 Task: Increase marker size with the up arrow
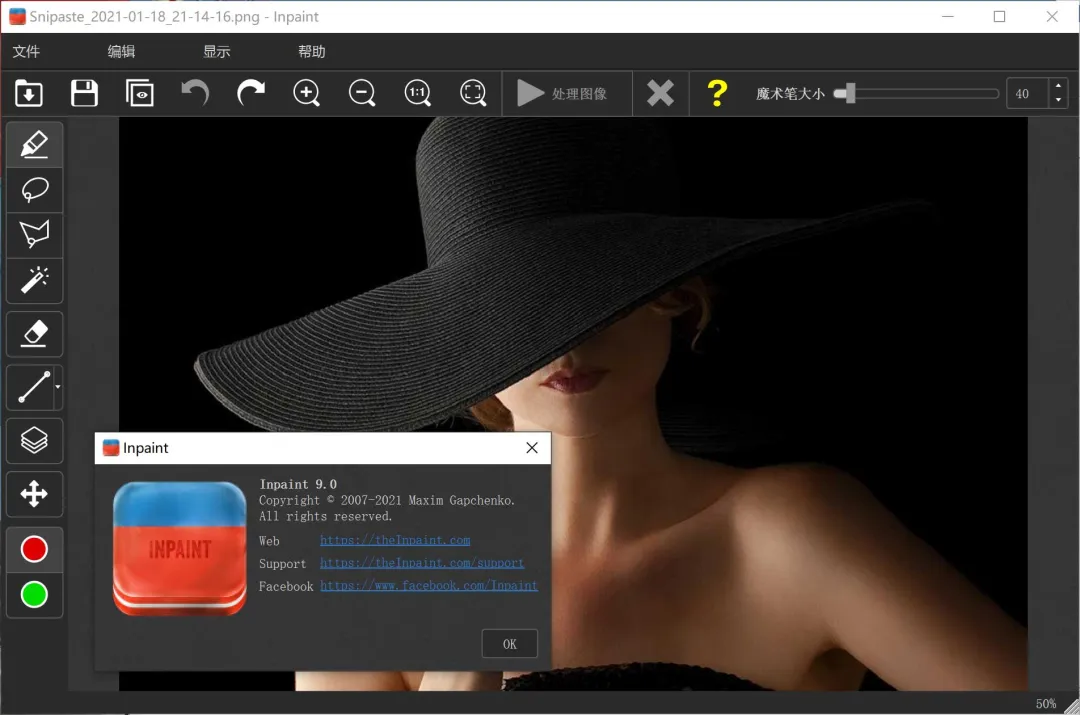(x=1058, y=87)
